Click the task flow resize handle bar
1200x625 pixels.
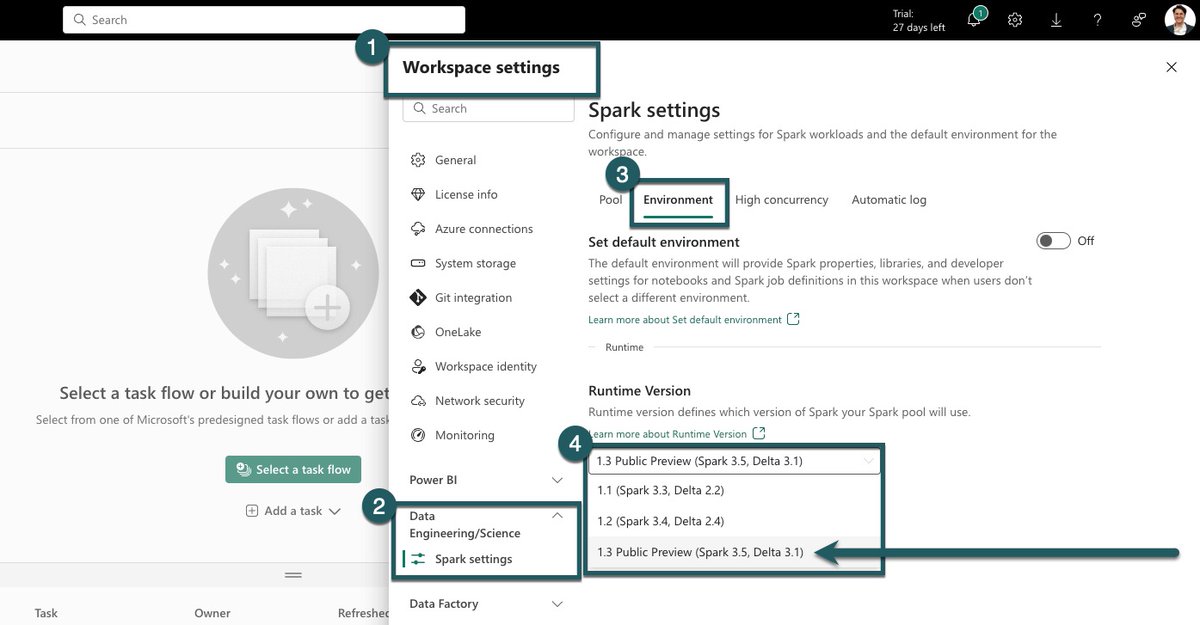pos(293,575)
